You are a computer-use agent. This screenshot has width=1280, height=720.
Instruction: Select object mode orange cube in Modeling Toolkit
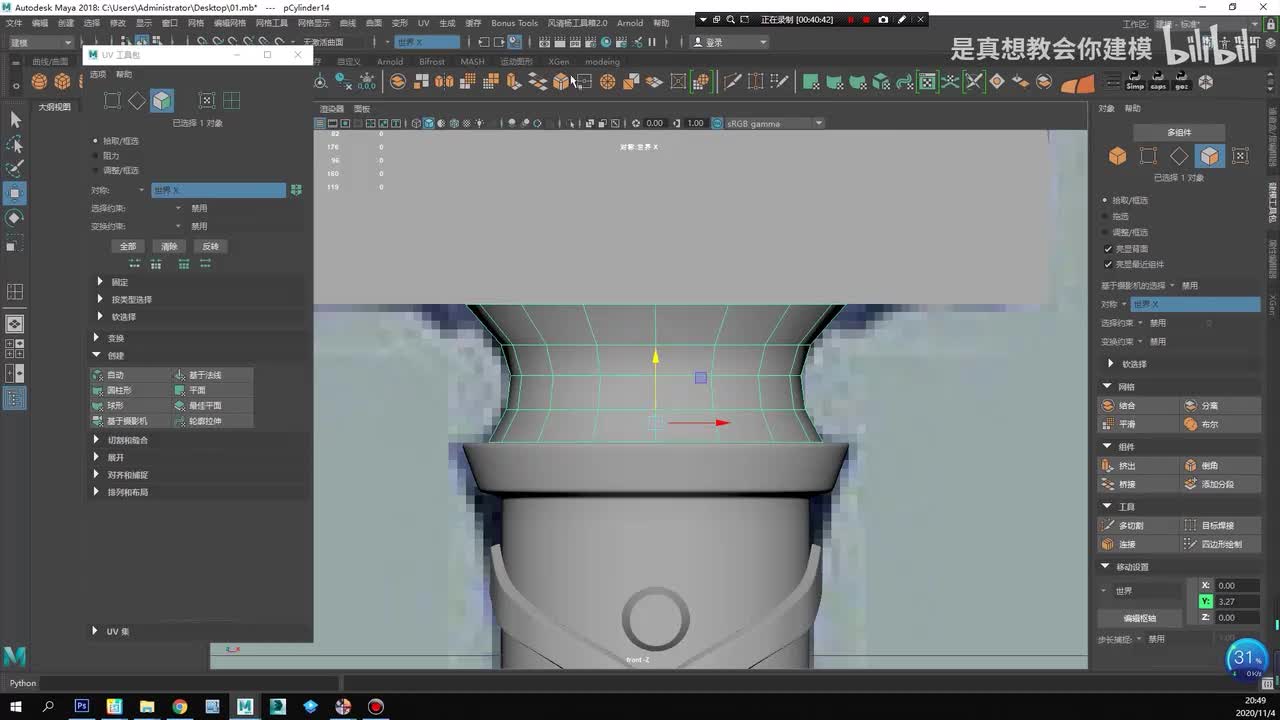point(1117,156)
